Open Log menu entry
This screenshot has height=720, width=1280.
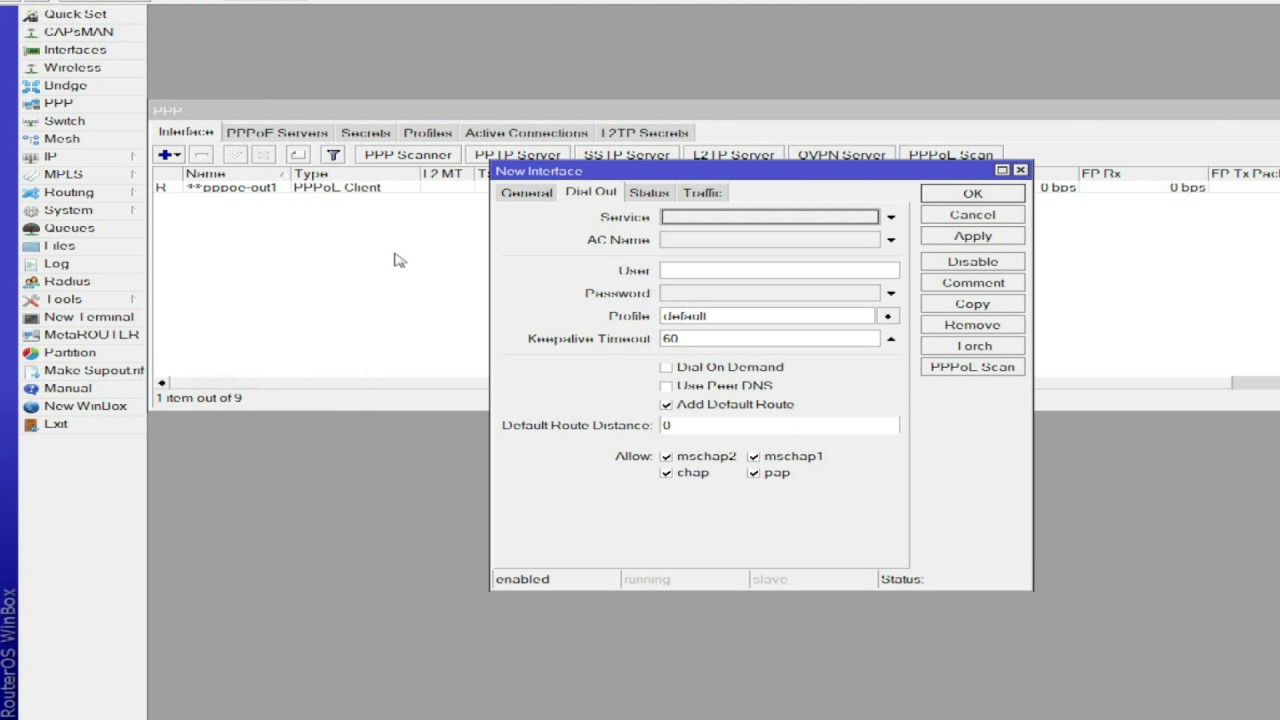pos(56,264)
